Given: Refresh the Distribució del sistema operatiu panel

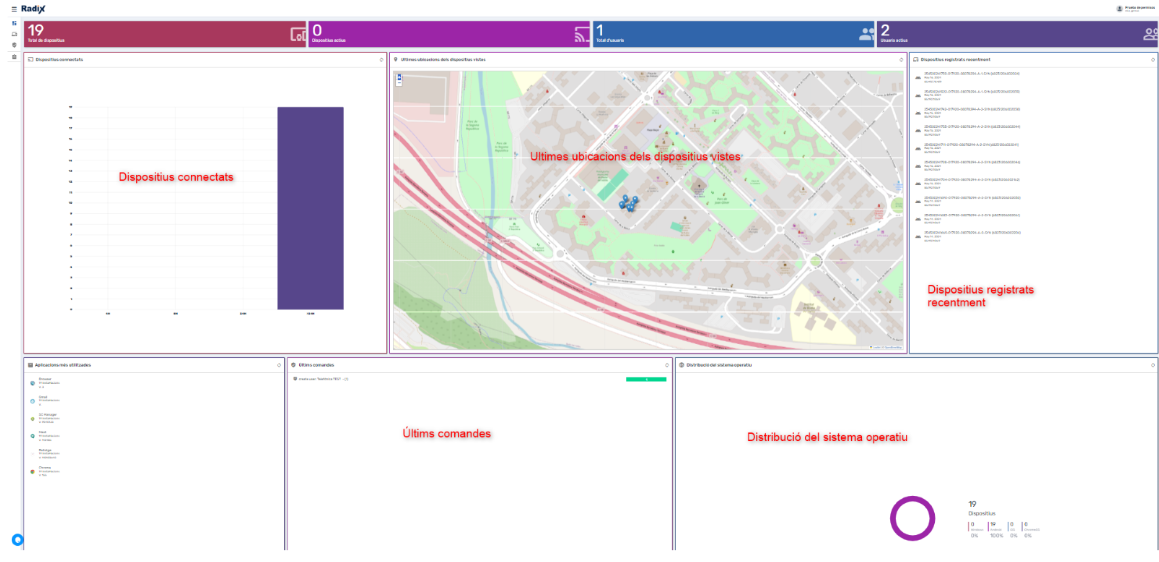Looking at the screenshot, I should [x=1152, y=365].
